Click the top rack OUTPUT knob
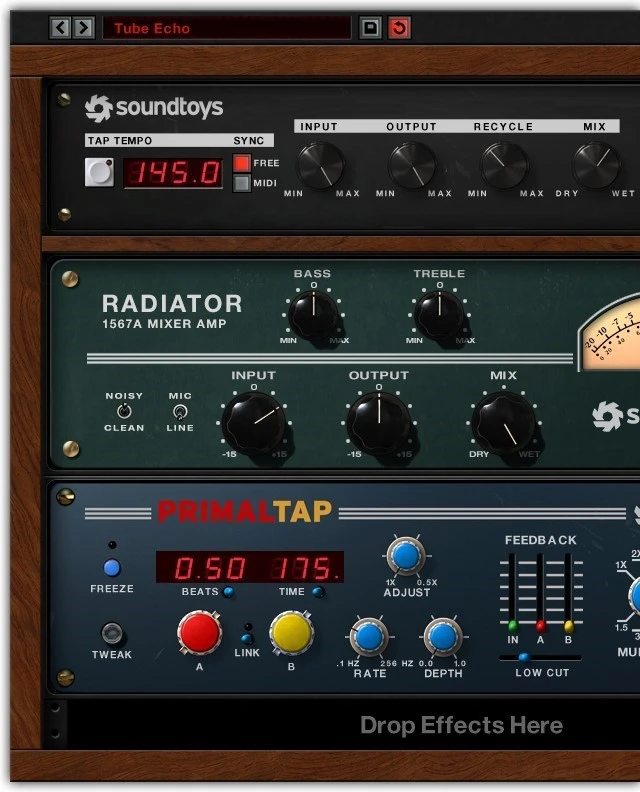The image size is (640, 792). (412, 166)
